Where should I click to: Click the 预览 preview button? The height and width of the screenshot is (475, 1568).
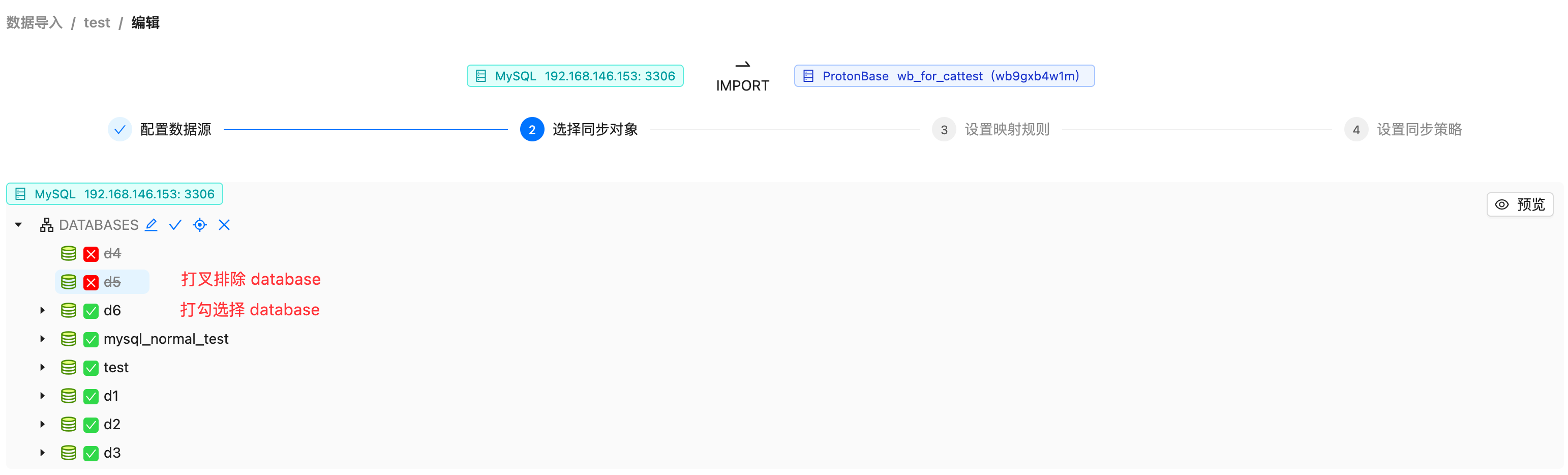click(x=1520, y=204)
